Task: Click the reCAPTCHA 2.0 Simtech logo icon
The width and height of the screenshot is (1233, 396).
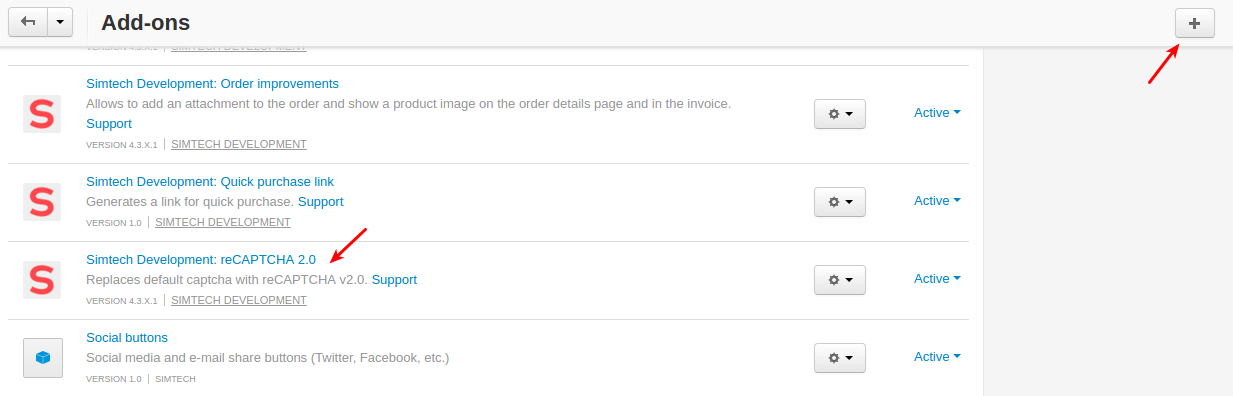Action: point(42,280)
